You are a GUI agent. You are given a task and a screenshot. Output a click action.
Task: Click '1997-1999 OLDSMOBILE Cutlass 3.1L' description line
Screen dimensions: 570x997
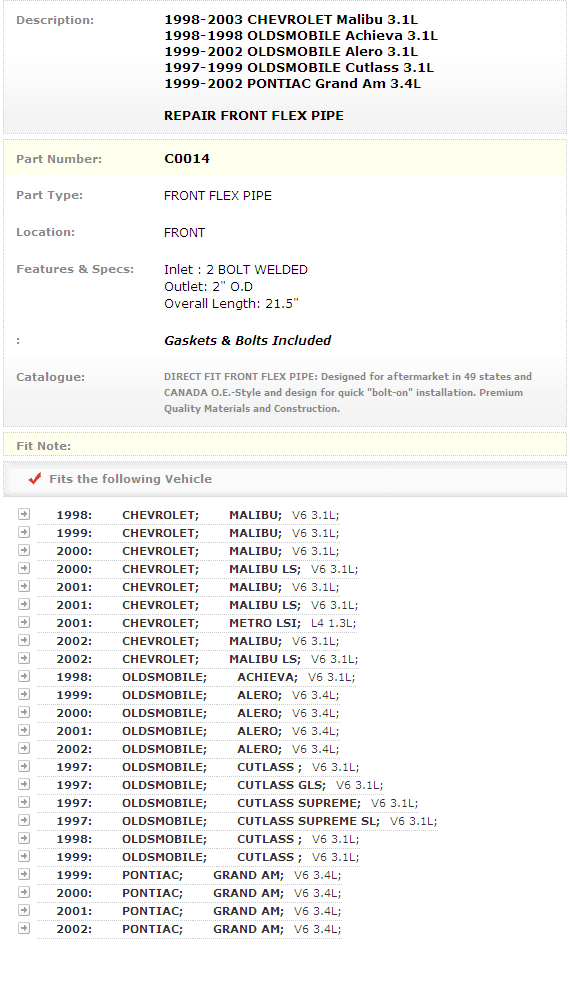click(299, 68)
